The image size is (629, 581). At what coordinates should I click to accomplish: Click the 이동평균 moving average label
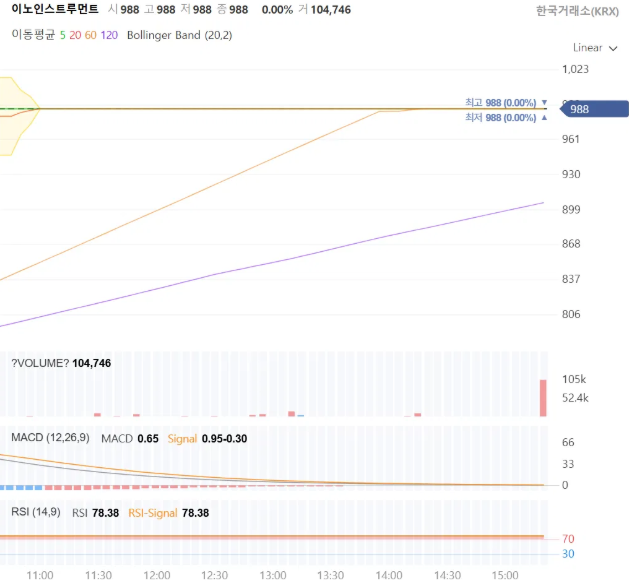[x=33, y=35]
